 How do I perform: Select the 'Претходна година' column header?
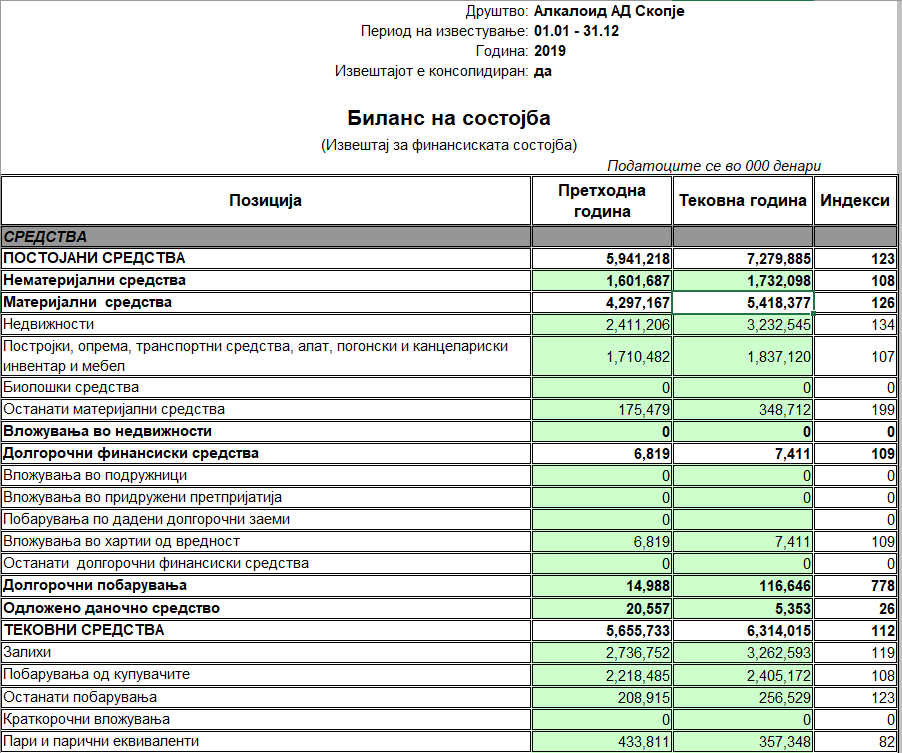[x=601, y=201]
